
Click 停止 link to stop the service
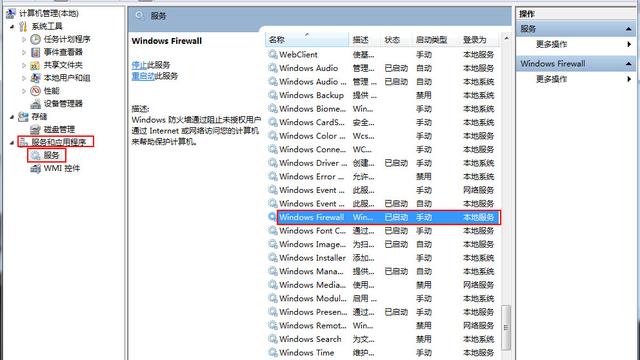click(x=139, y=65)
